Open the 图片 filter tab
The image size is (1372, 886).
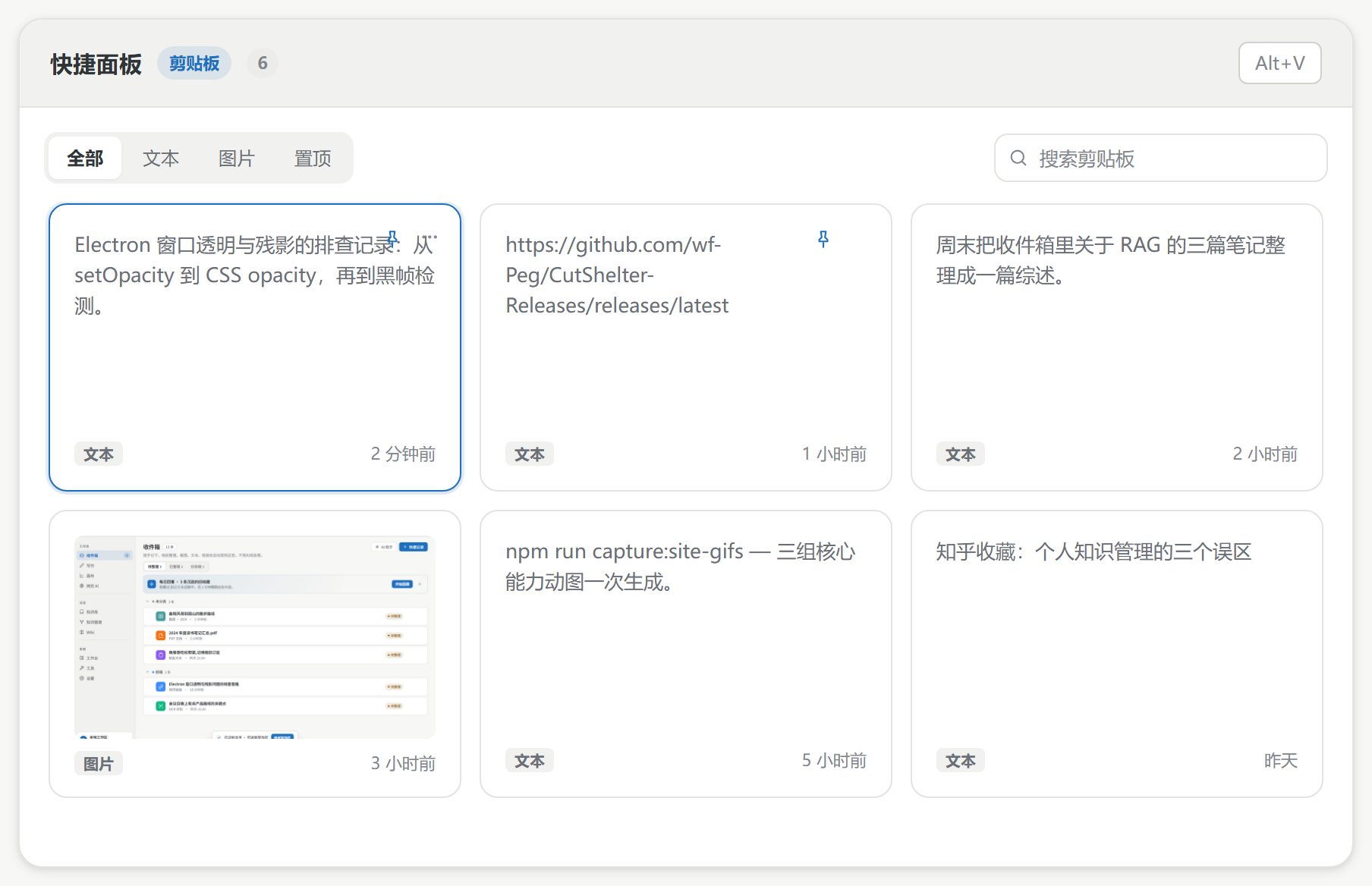(x=237, y=158)
